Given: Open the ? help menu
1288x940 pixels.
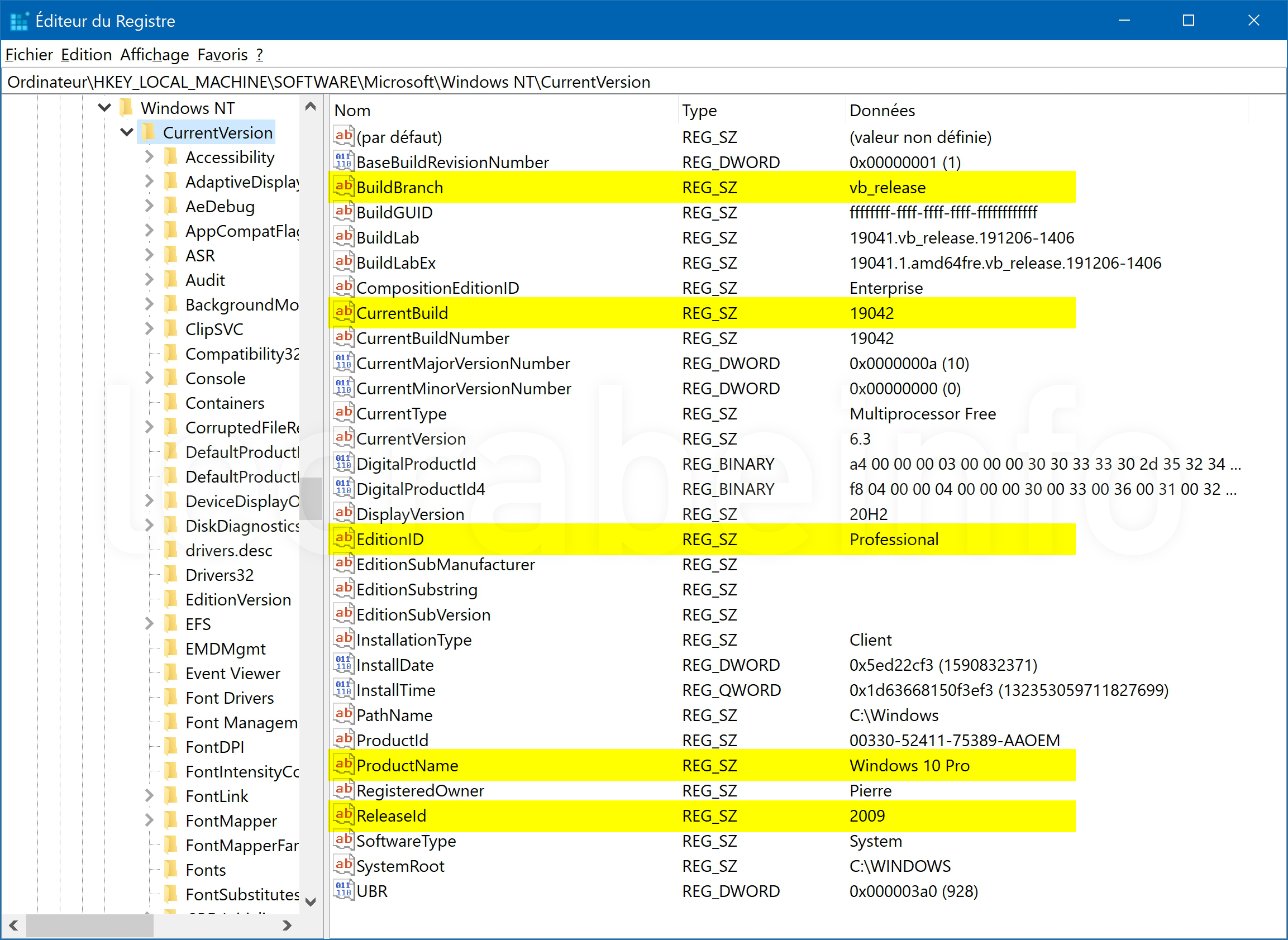Looking at the screenshot, I should coord(259,55).
